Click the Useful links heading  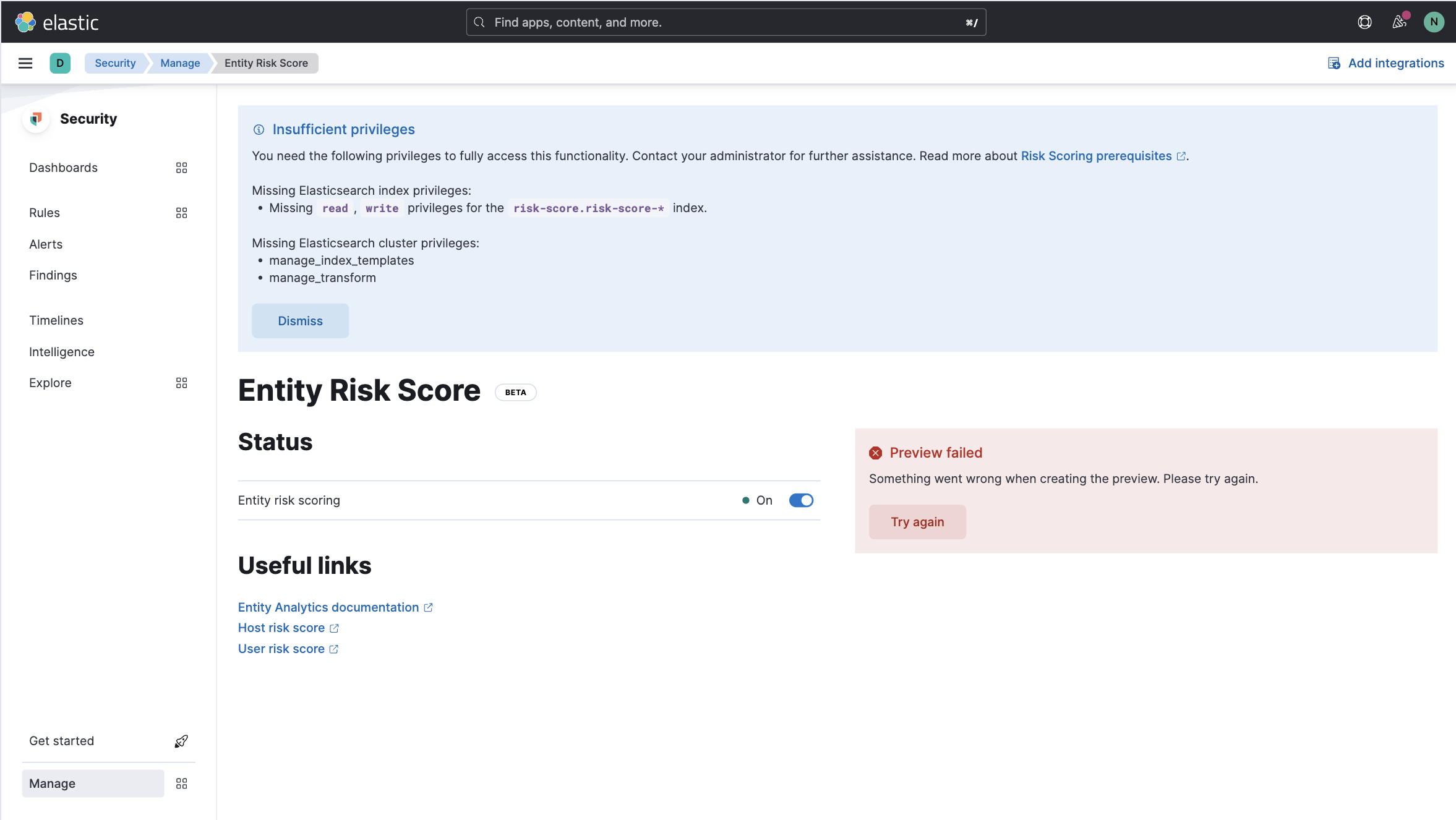coord(304,565)
